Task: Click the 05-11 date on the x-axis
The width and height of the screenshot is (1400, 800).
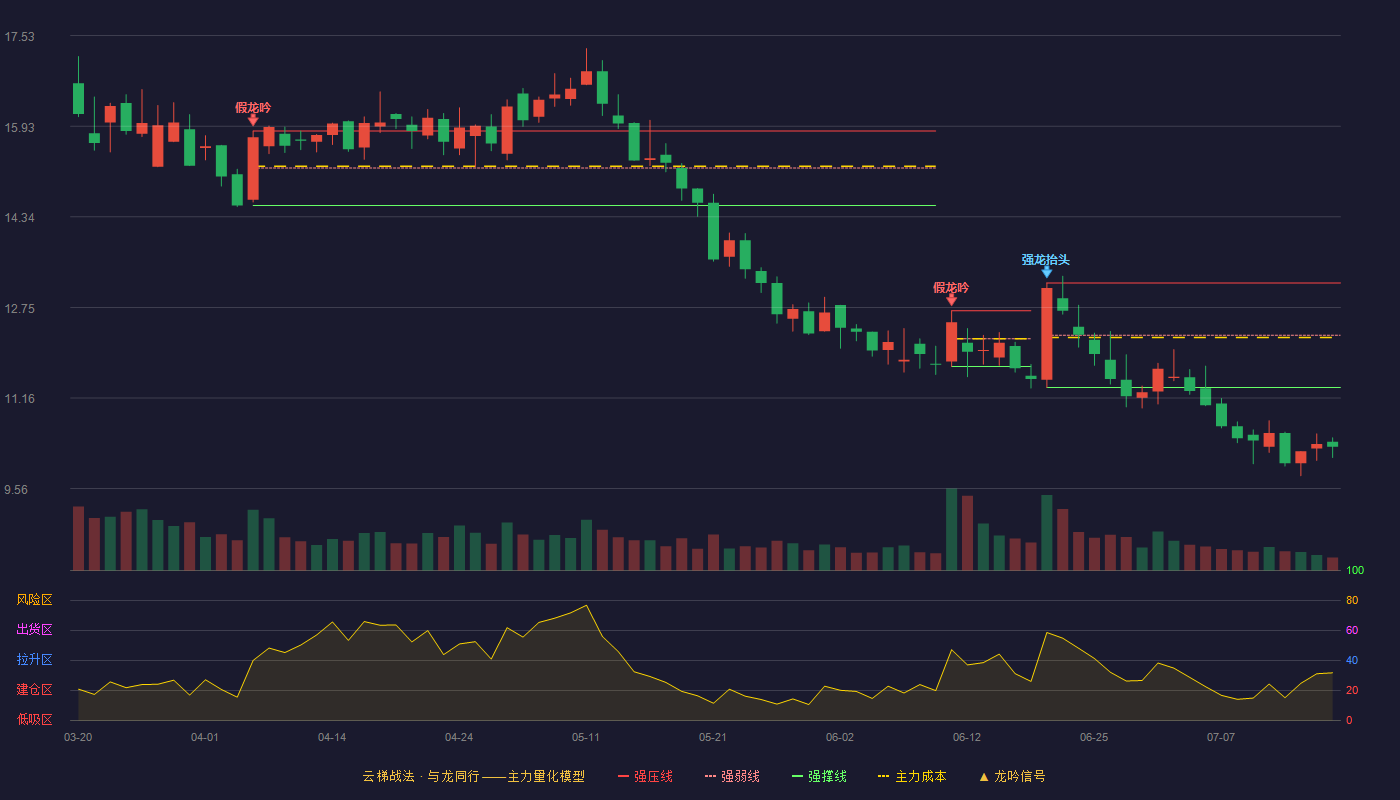Action: pyautogui.click(x=586, y=737)
